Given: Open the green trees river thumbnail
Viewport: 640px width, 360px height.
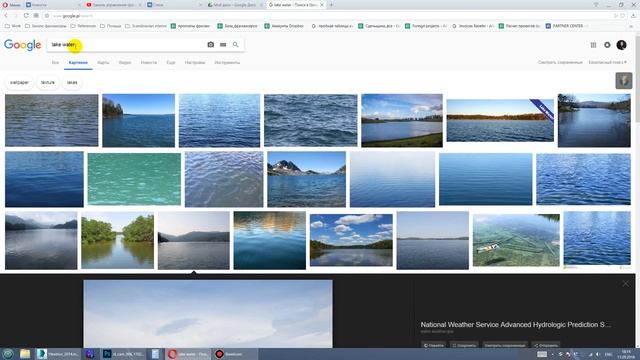Looking at the screenshot, I should pos(118,240).
